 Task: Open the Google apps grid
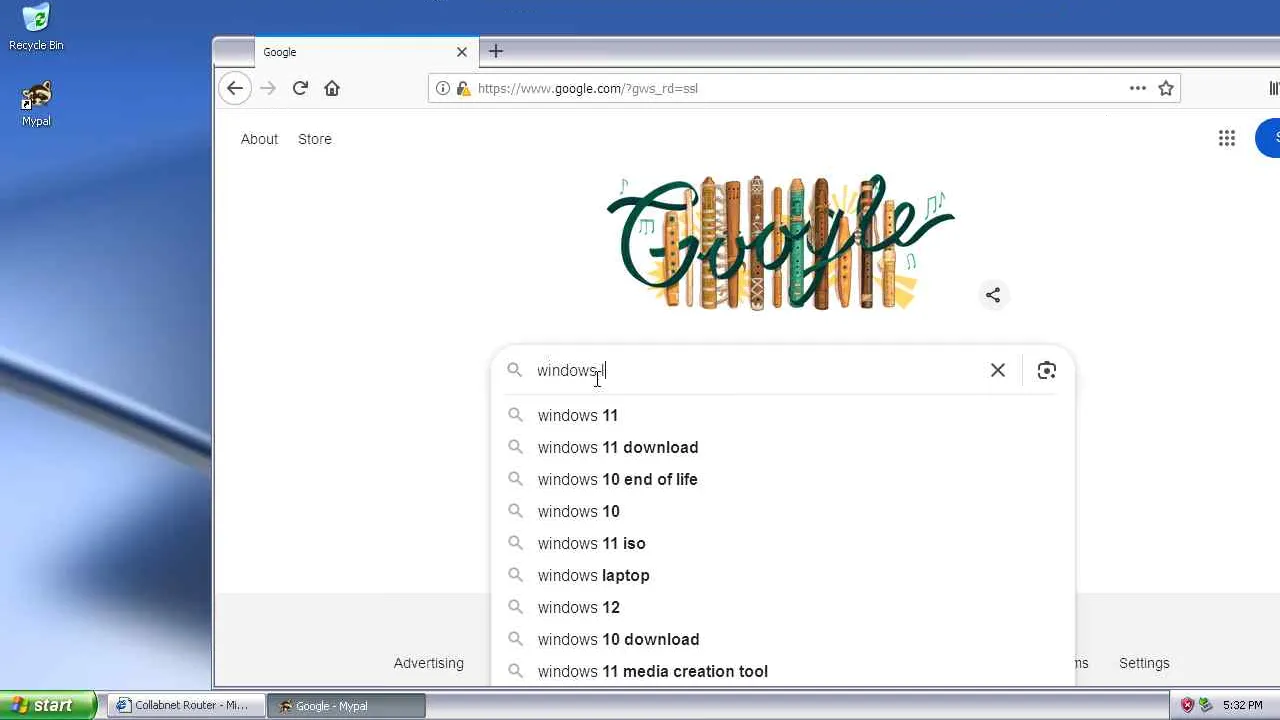[x=1227, y=138]
